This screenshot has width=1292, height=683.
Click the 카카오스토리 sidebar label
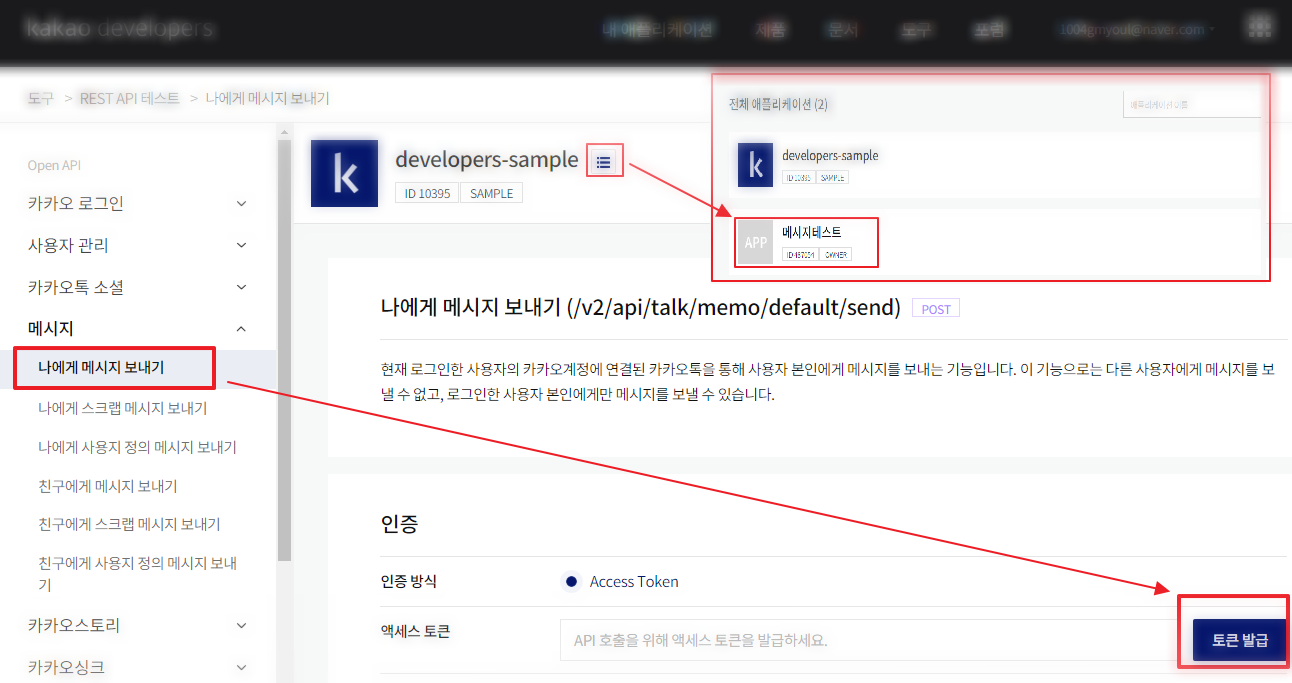click(74, 625)
